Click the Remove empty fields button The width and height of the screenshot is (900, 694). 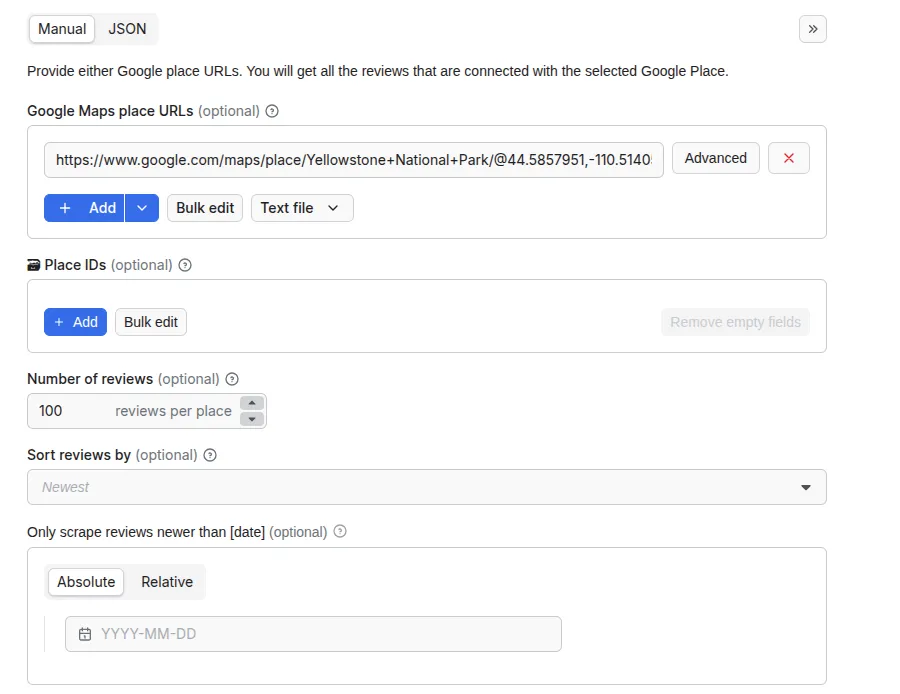tap(735, 321)
